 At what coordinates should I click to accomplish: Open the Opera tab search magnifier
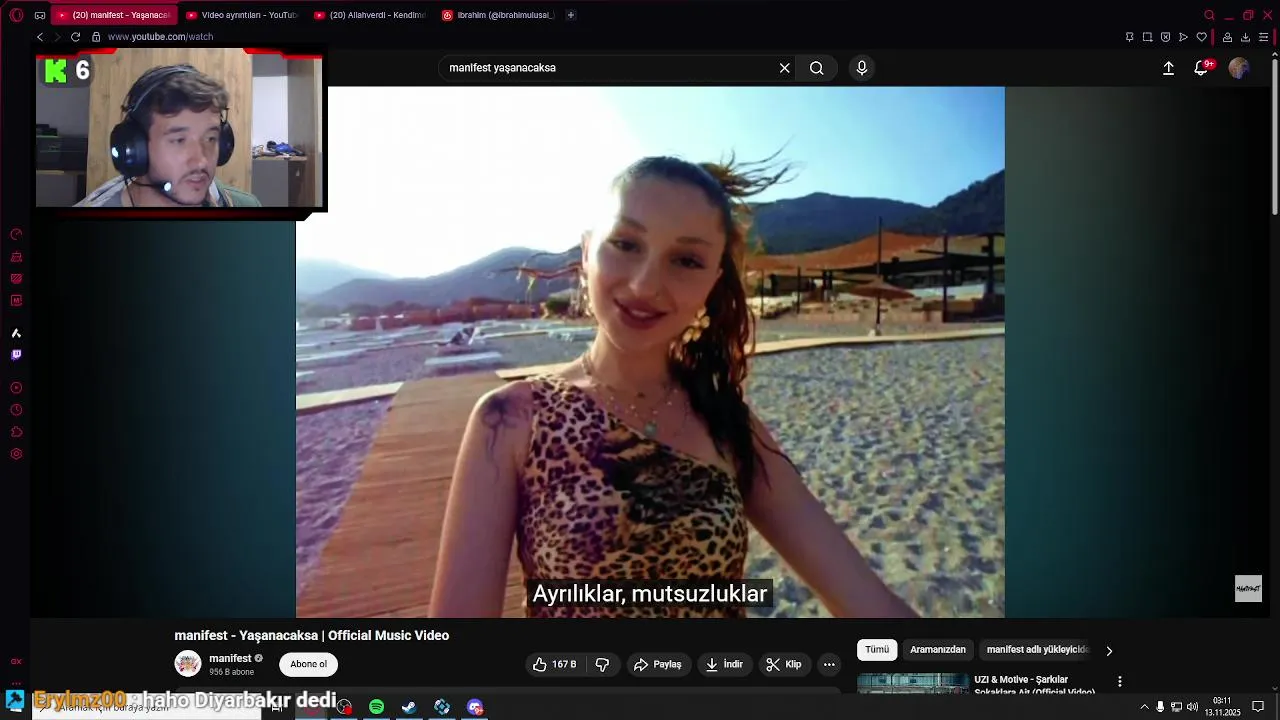coord(1209,15)
